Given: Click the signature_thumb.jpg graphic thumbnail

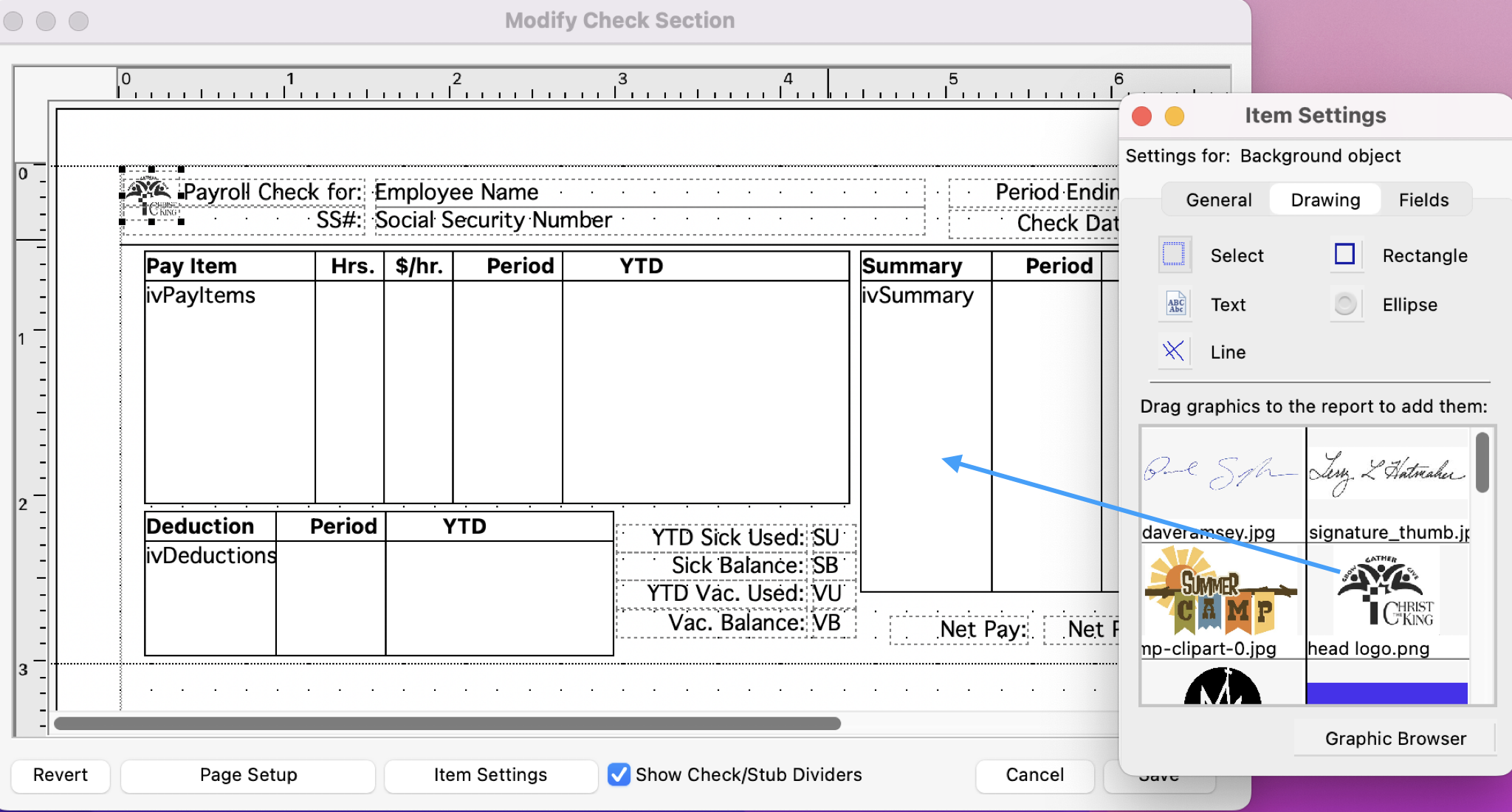Looking at the screenshot, I should 1386,472.
